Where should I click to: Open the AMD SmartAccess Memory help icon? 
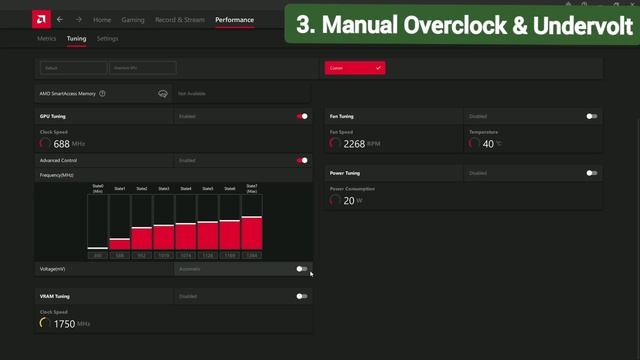pyautogui.click(x=102, y=93)
